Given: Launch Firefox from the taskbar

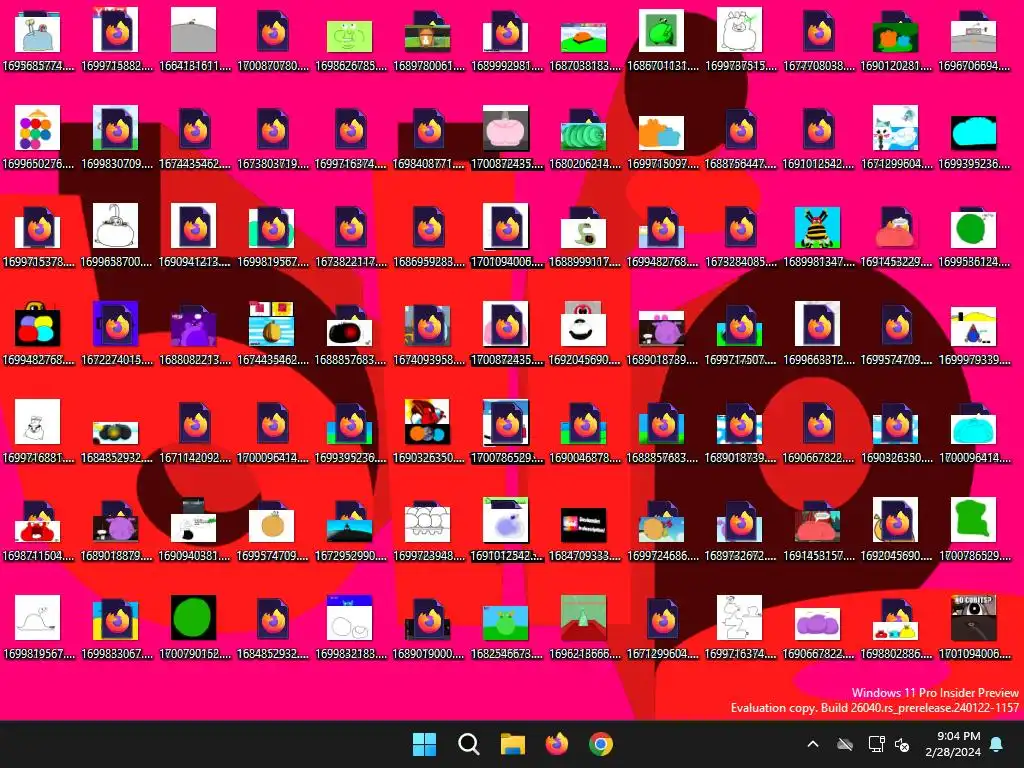Looking at the screenshot, I should pos(557,744).
